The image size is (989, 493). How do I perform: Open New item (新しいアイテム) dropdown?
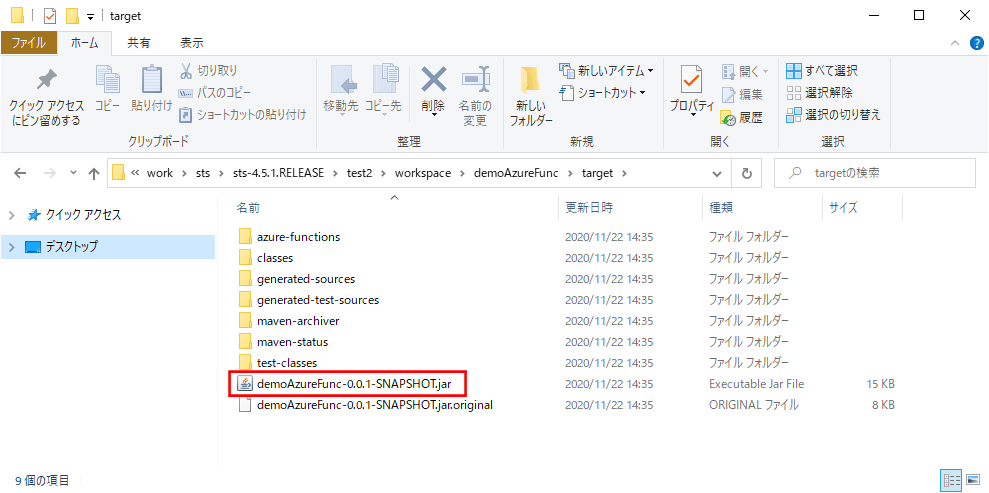[x=607, y=70]
